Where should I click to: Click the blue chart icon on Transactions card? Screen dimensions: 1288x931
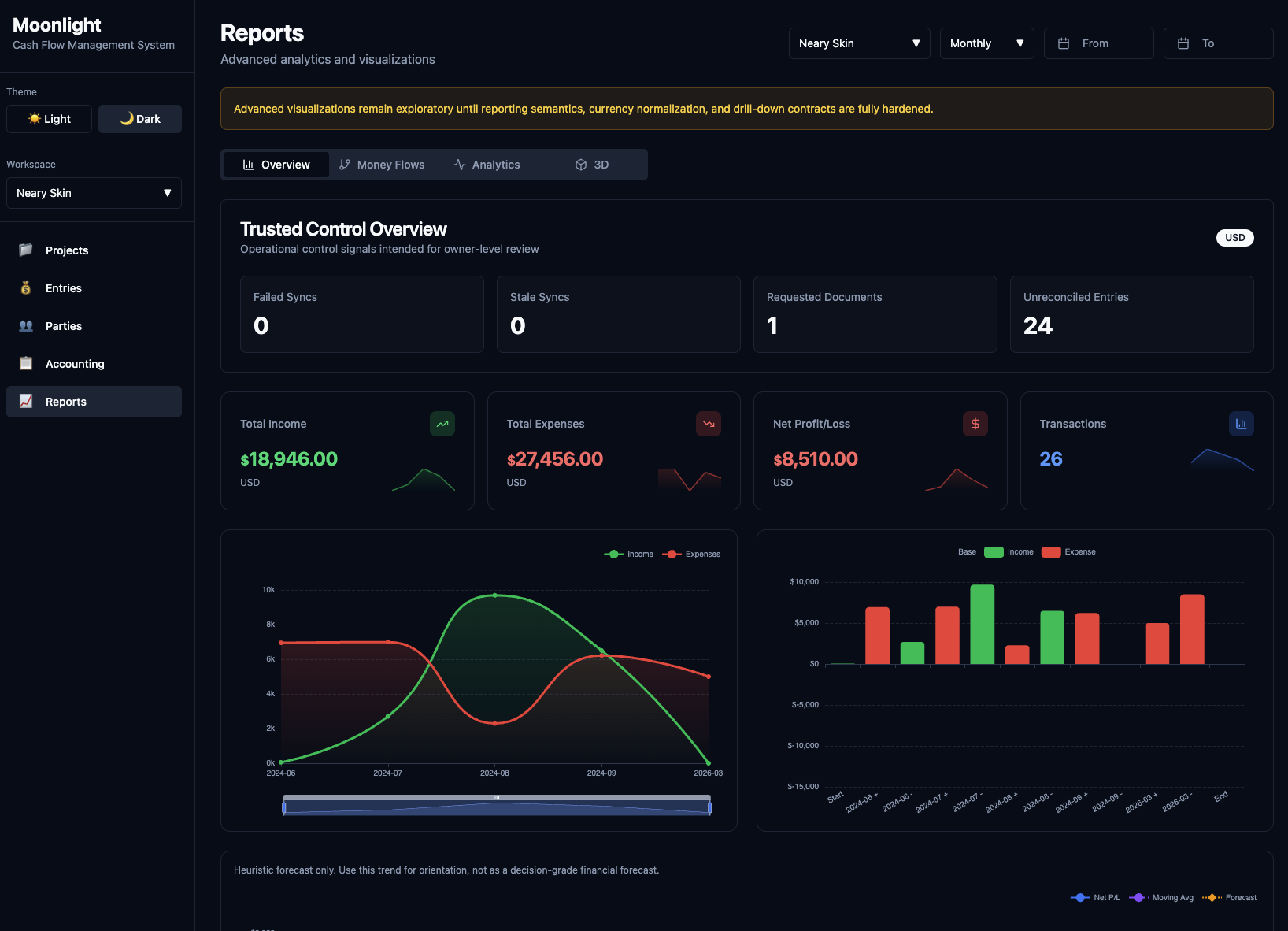1242,424
